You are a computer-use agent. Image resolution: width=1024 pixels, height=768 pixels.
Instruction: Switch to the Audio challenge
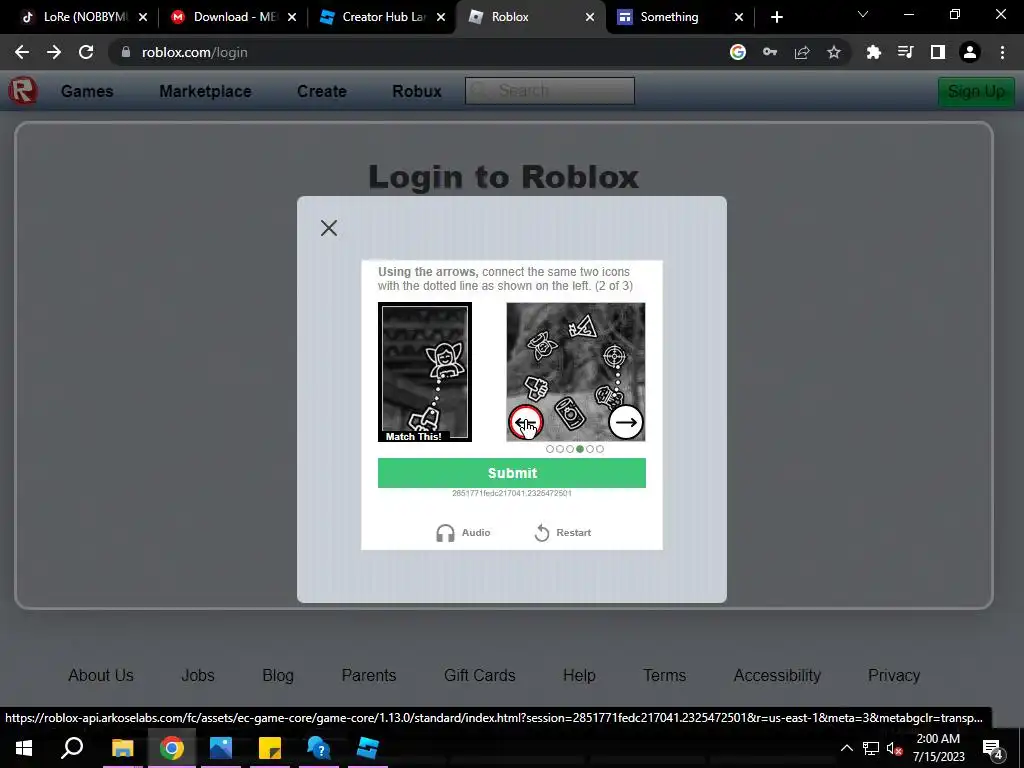[463, 533]
